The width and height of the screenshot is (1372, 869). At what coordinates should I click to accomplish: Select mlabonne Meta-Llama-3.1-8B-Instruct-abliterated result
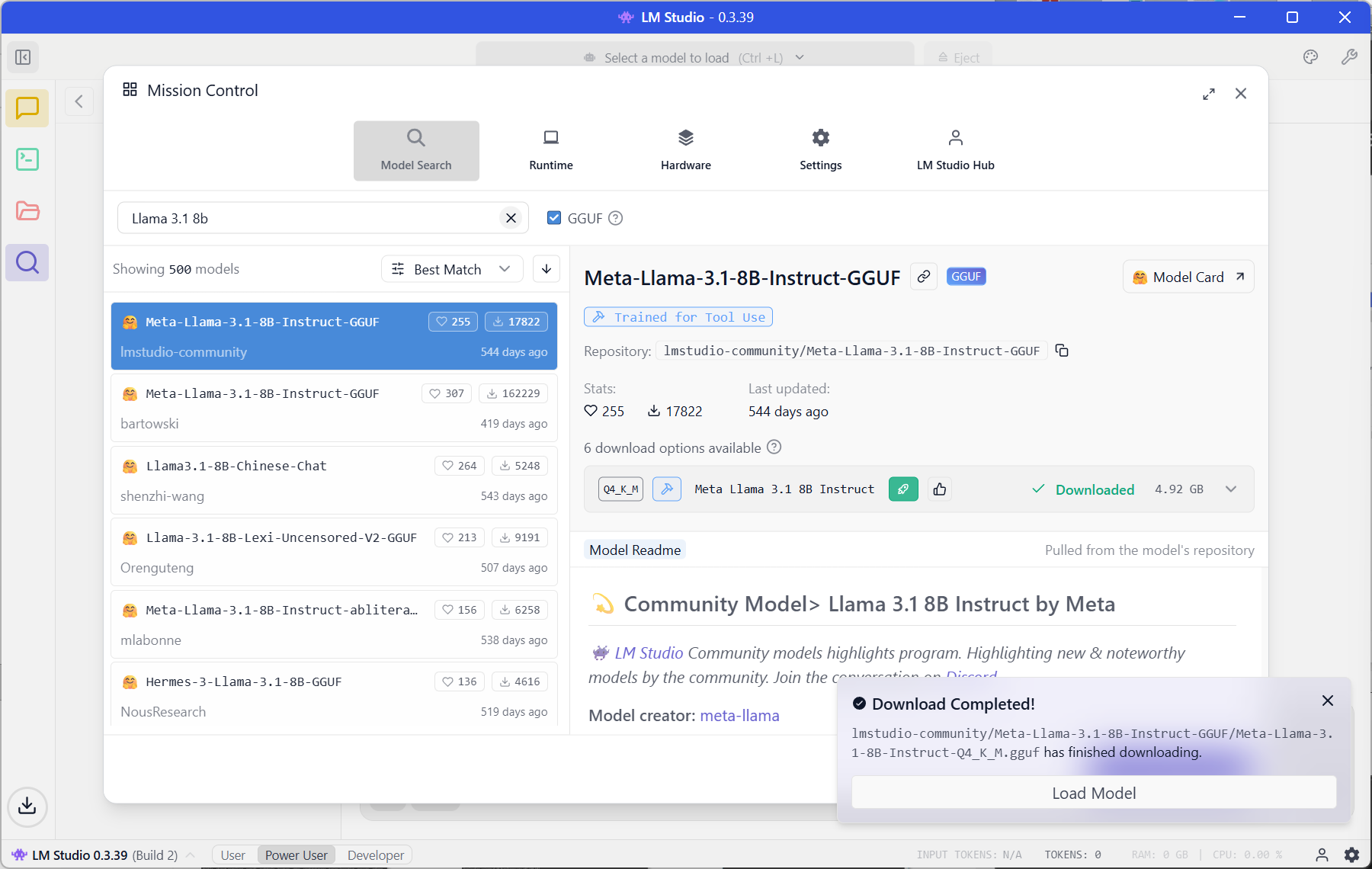[334, 624]
